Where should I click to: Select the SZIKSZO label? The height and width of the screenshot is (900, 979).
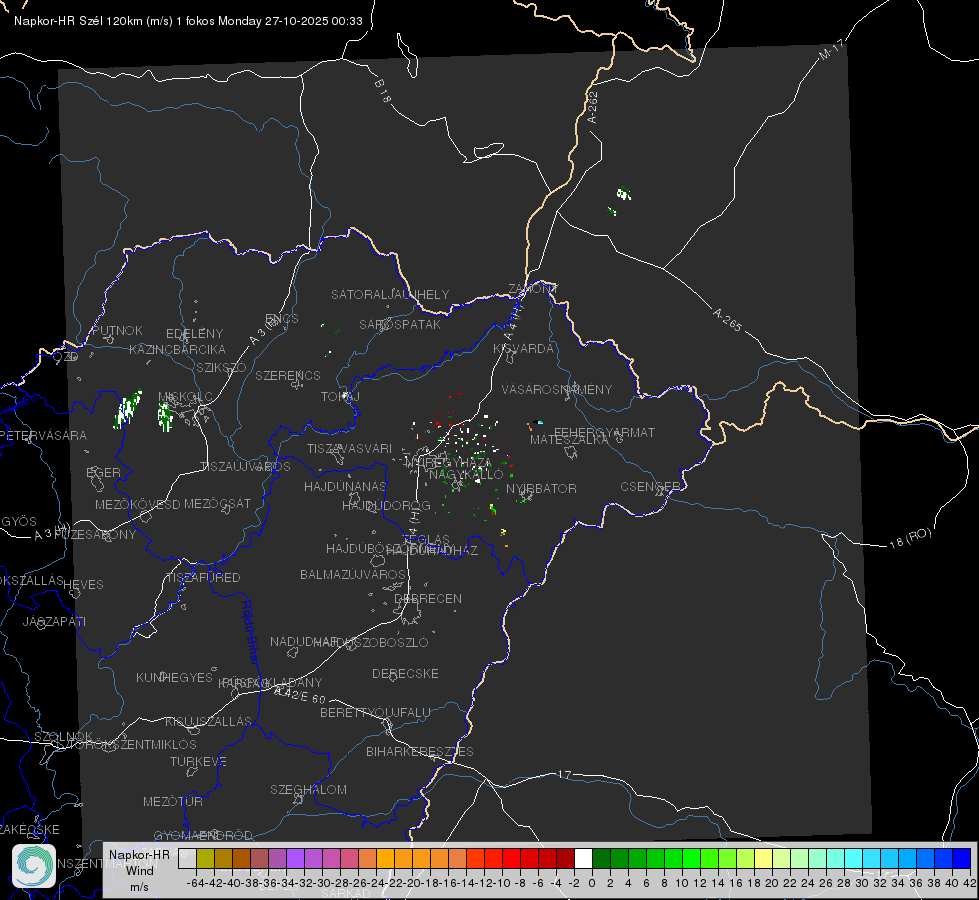click(x=221, y=367)
